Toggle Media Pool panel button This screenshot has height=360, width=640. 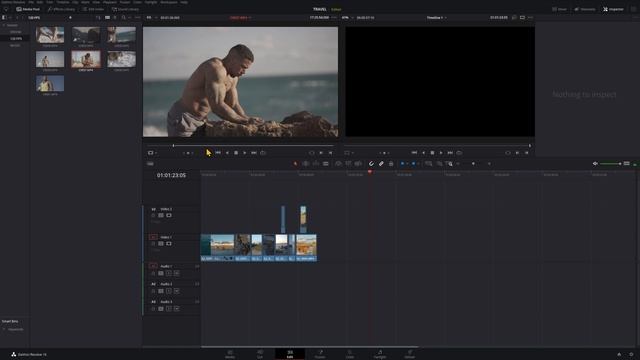point(28,9)
